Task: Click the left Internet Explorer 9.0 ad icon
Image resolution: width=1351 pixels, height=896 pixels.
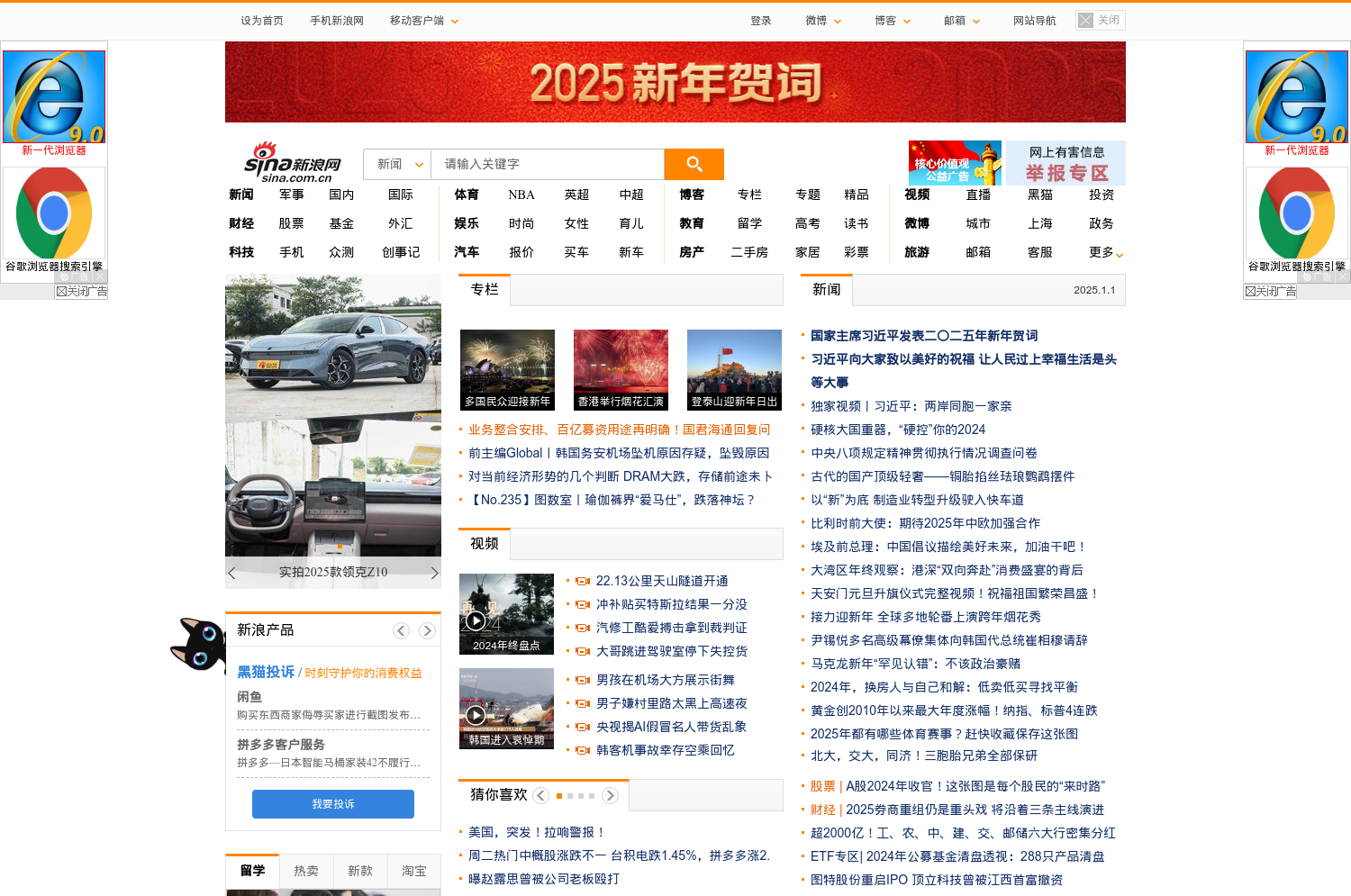Action: click(x=54, y=96)
